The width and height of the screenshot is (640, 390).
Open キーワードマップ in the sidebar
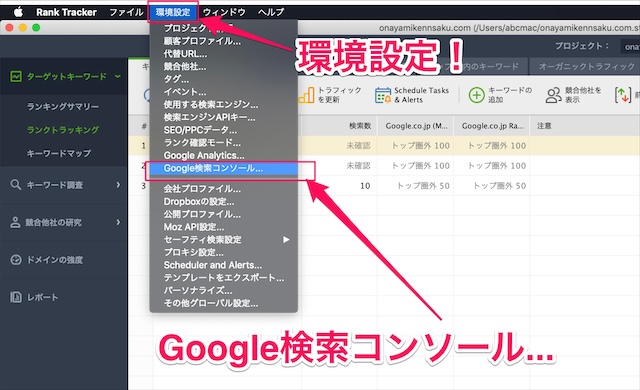tap(58, 153)
